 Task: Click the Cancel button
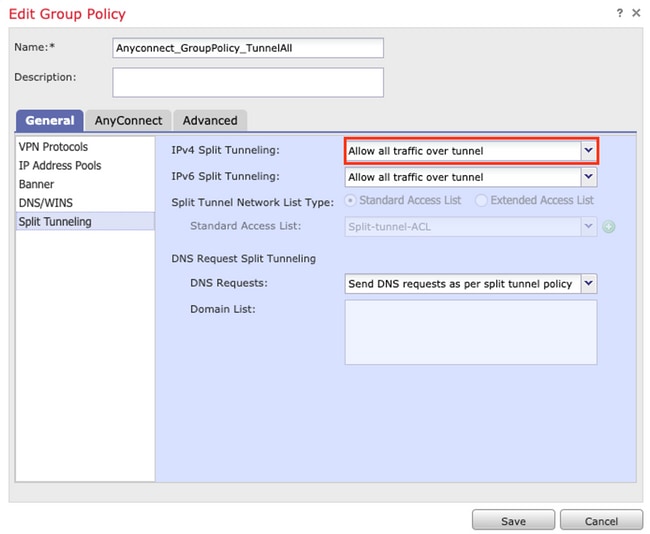pos(601,521)
